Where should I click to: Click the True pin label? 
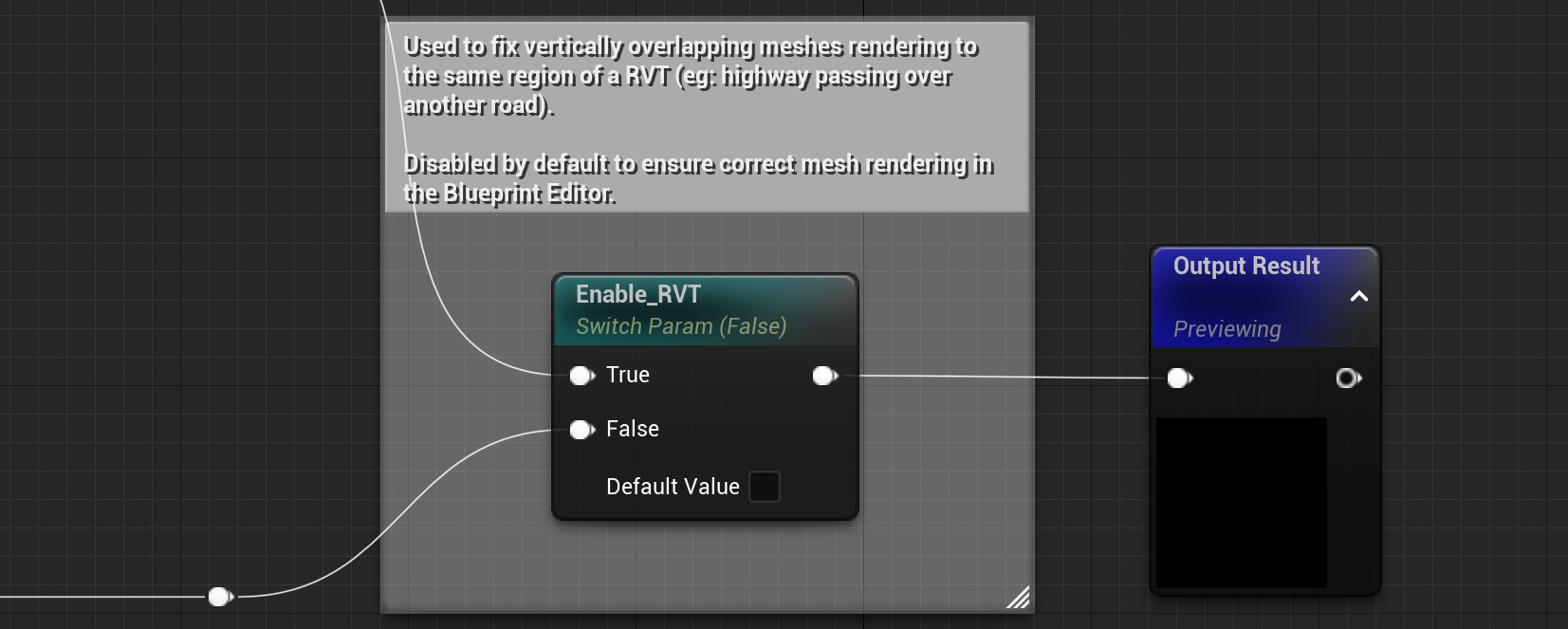coord(628,375)
